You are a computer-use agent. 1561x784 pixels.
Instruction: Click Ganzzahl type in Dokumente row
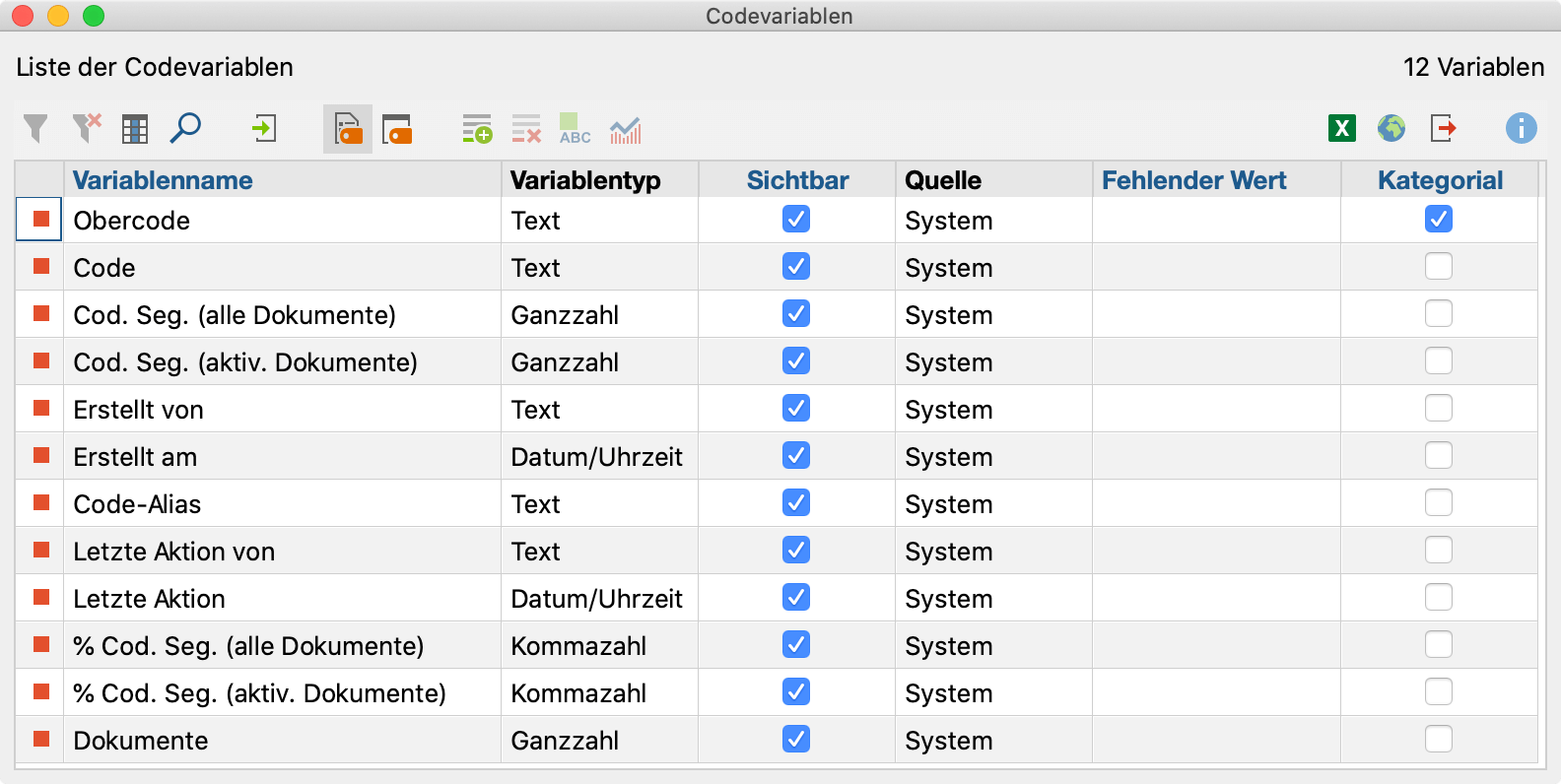(x=565, y=741)
